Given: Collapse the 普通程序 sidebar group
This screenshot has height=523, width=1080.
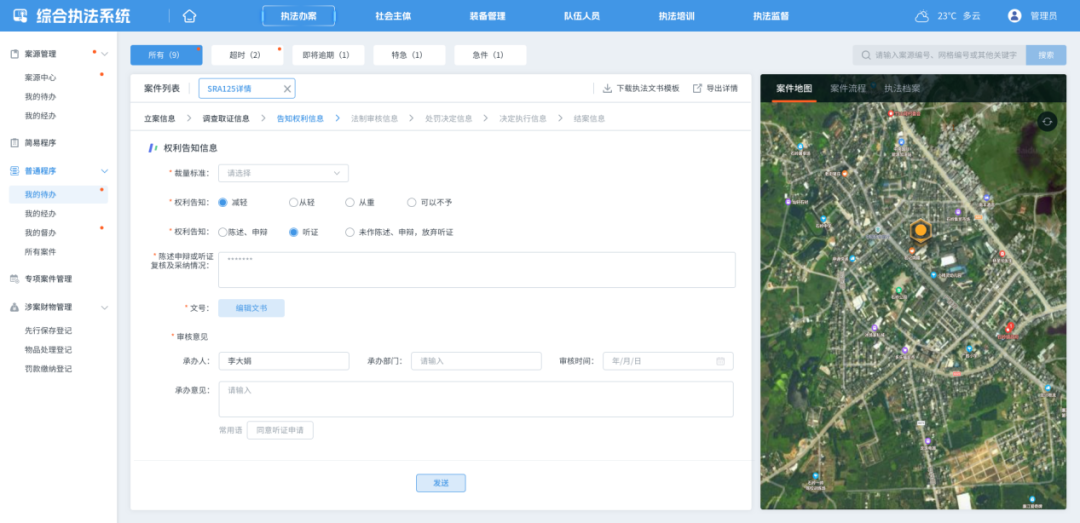Looking at the screenshot, I should (105, 171).
